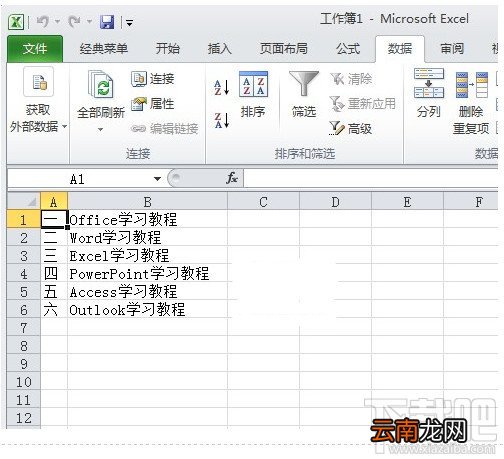Save workbook with floppy disk icon
Image resolution: width=504 pixels, height=459 pixels.
107,22
